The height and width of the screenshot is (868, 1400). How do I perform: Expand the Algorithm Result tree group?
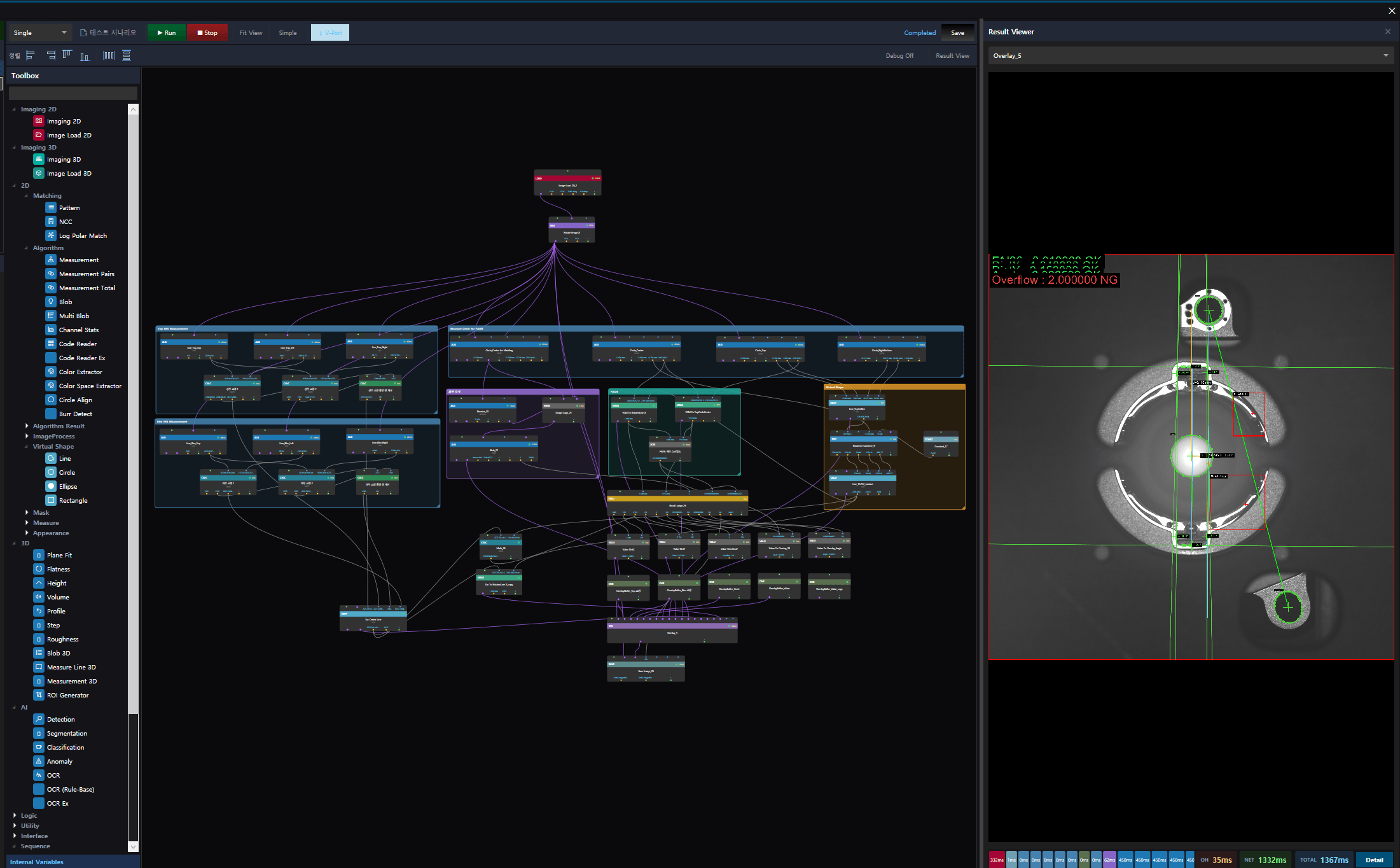[59, 426]
